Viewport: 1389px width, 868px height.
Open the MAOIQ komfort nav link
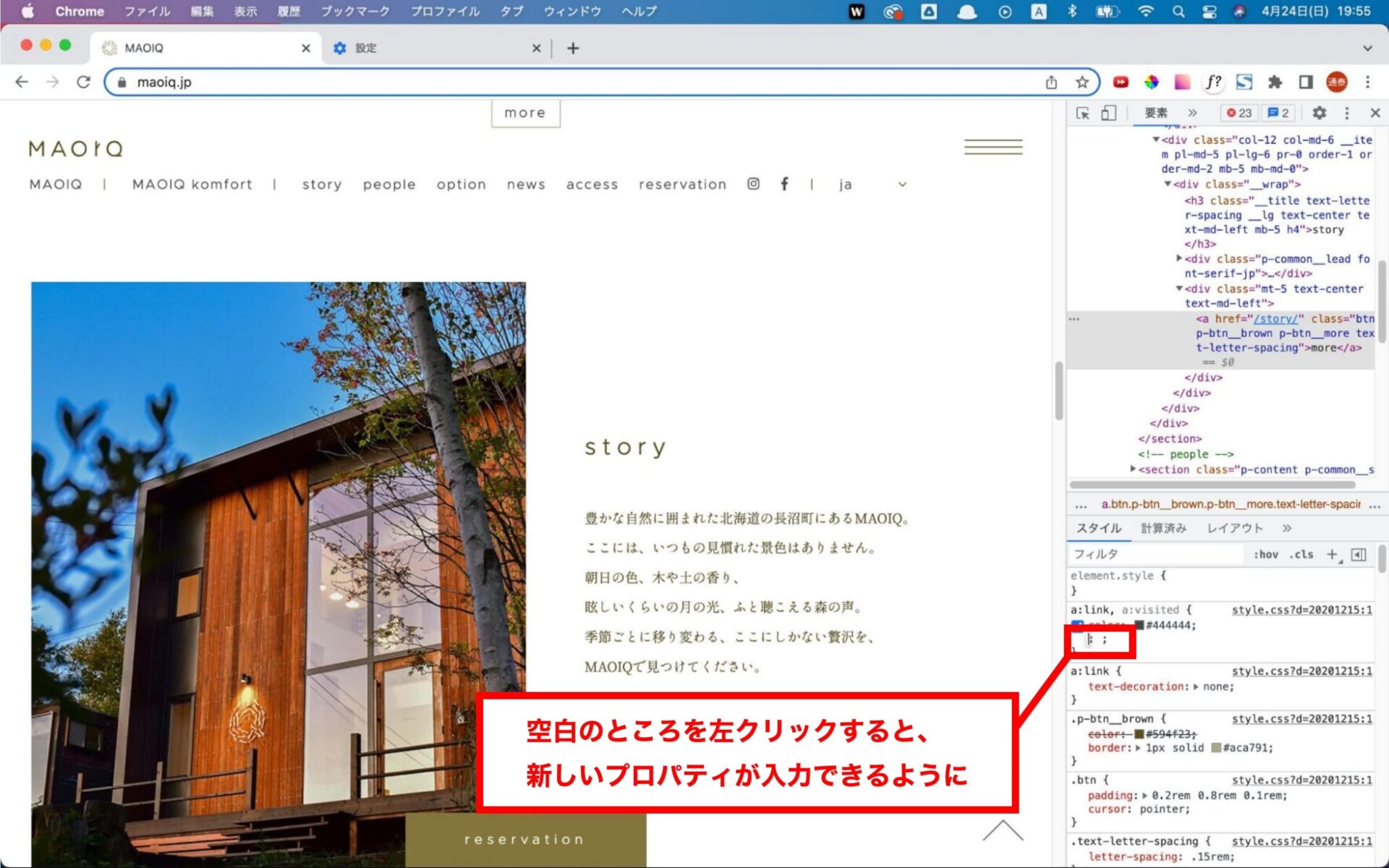point(192,184)
